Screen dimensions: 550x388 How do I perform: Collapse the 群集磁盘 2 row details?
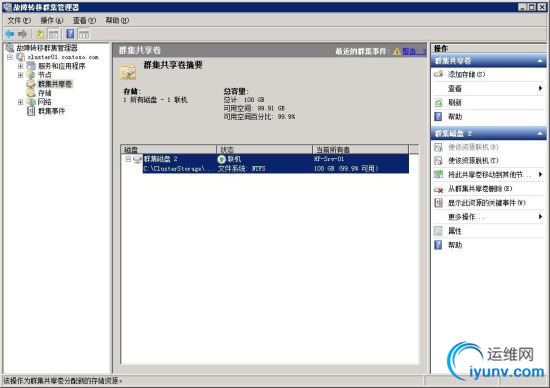tap(128, 159)
